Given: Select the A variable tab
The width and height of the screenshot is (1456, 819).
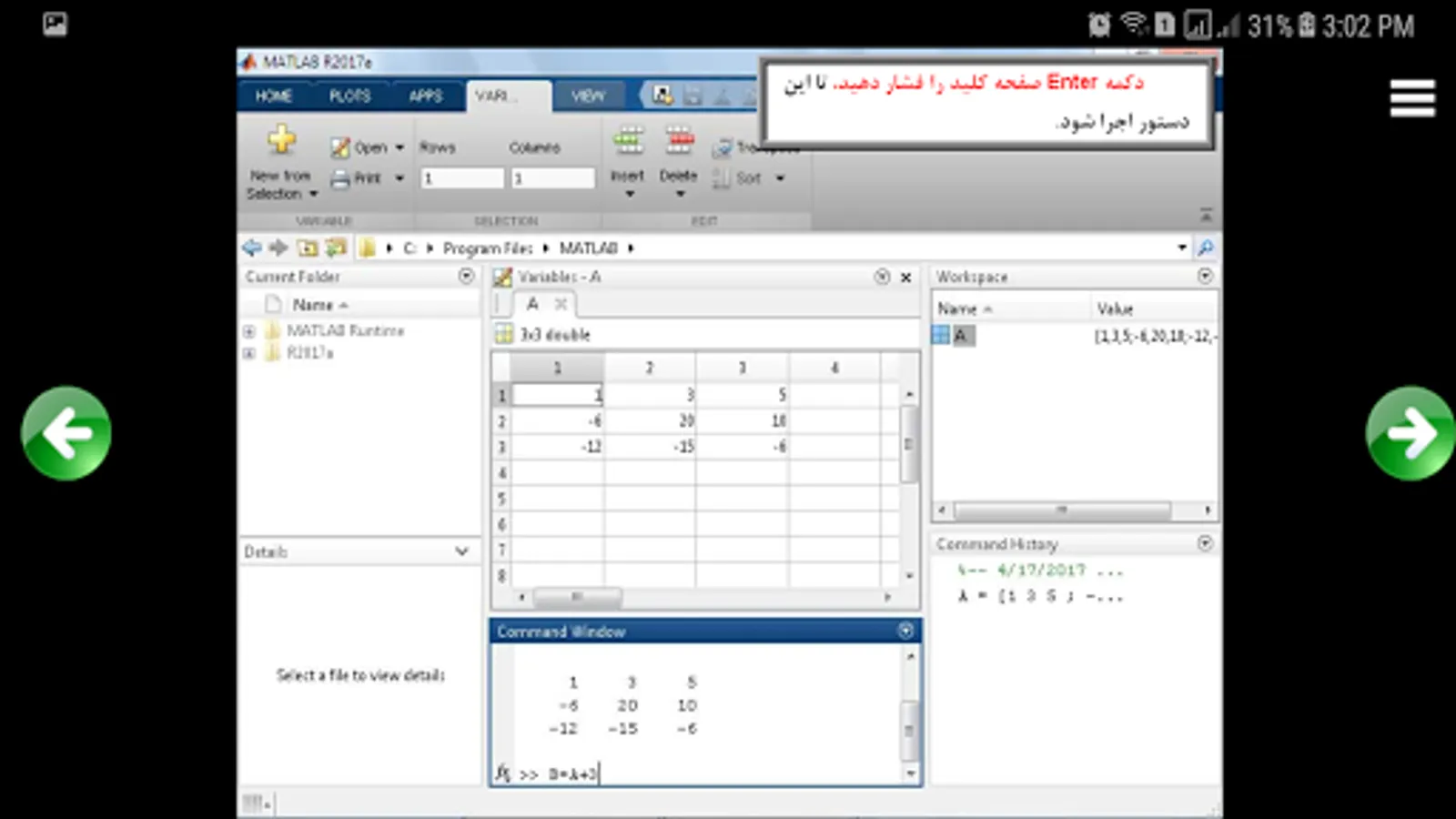Looking at the screenshot, I should tap(533, 304).
